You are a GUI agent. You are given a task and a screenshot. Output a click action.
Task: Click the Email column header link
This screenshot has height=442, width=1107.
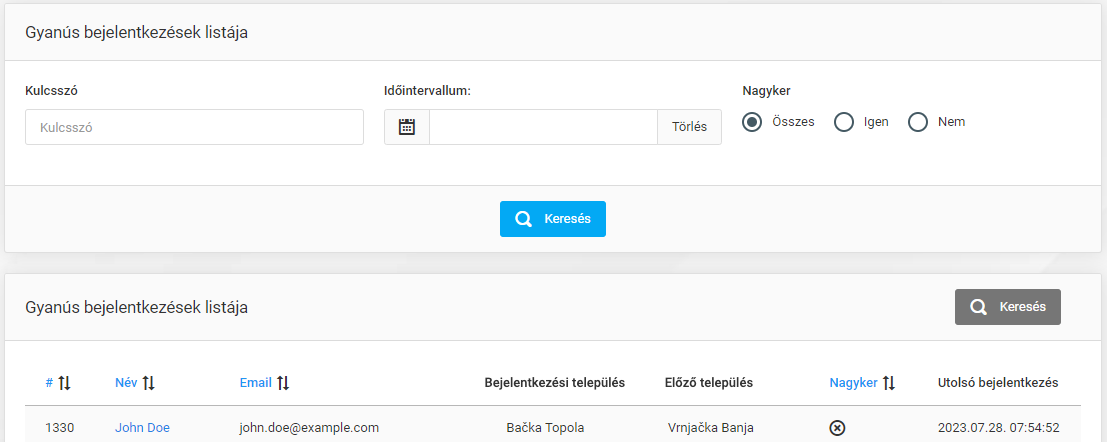pyautogui.click(x=256, y=383)
